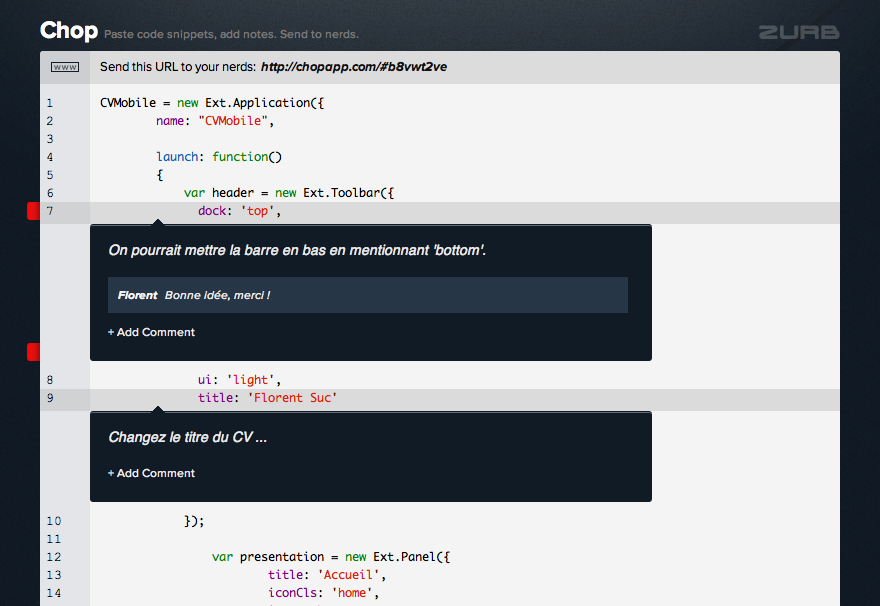880x606 pixels.
Task: Open the chopapp.com share URL
Action: pos(353,68)
